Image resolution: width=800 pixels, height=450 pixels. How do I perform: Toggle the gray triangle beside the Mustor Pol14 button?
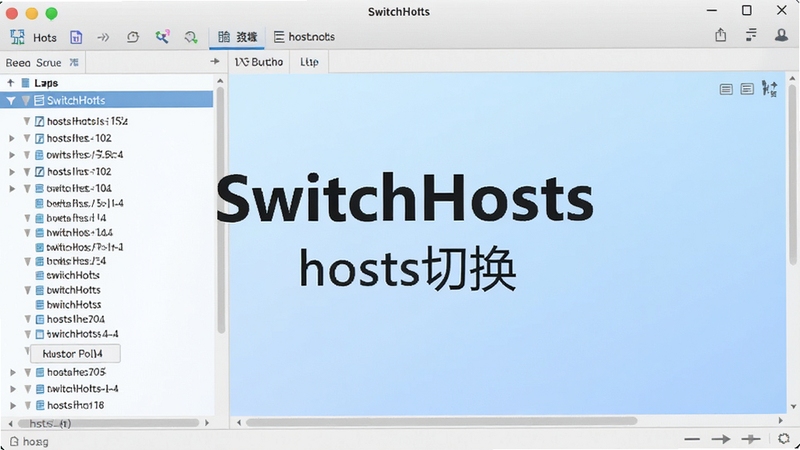[x=27, y=351]
